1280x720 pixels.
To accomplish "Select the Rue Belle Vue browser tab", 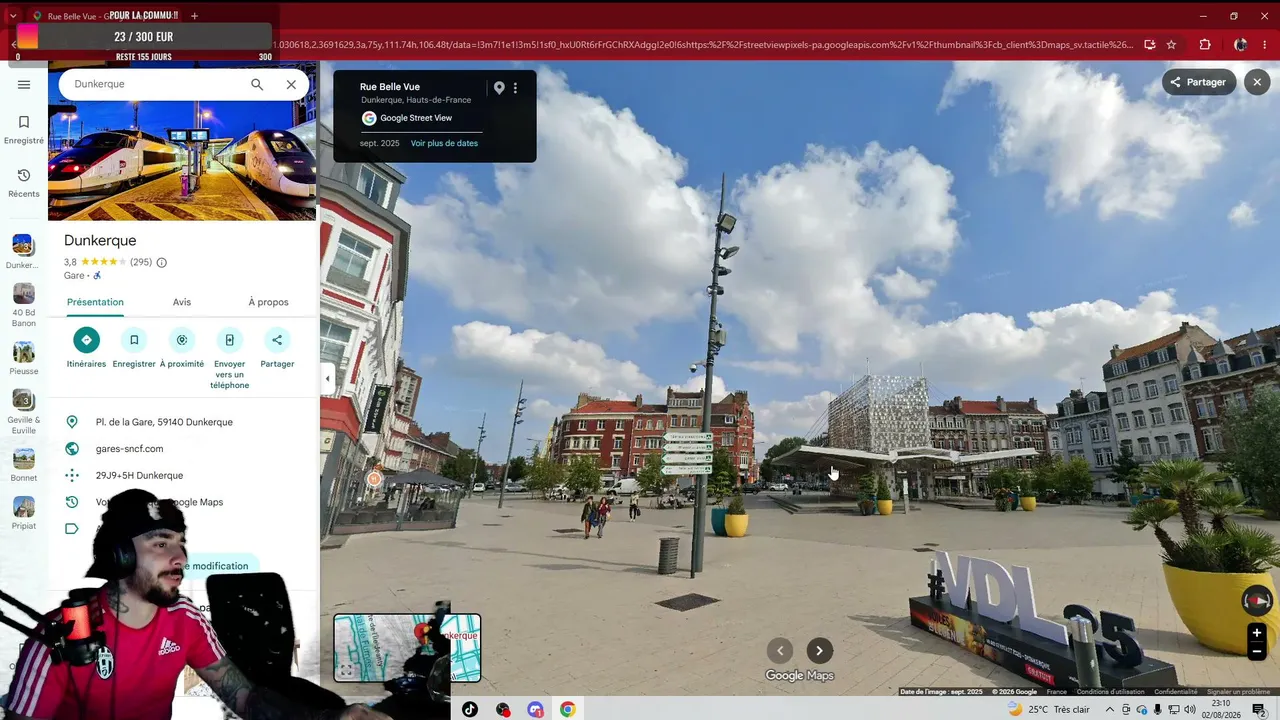I will [x=105, y=16].
